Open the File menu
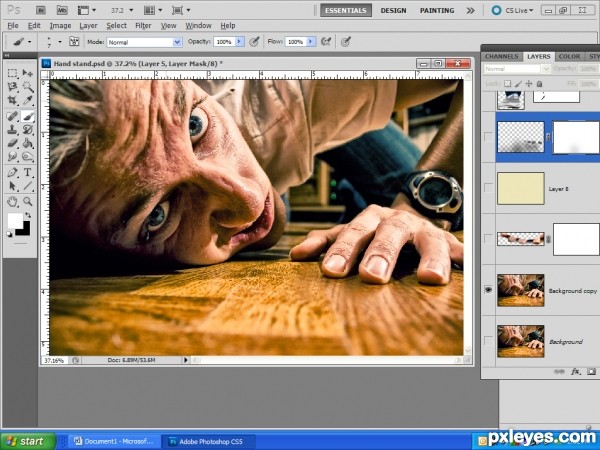Viewport: 600px width, 450px height. [13, 26]
